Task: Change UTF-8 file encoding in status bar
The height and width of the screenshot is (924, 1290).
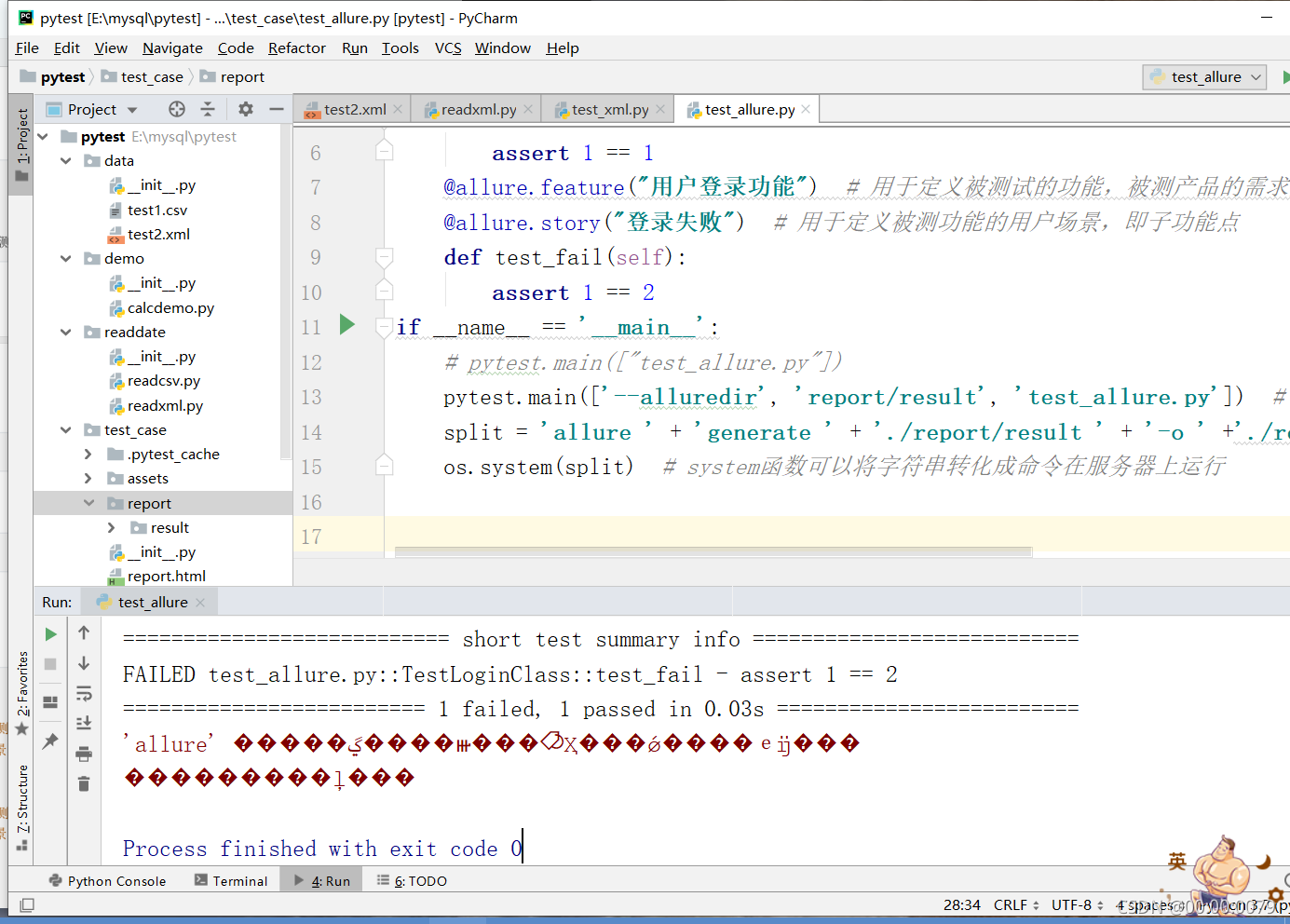Action: pos(1077,905)
